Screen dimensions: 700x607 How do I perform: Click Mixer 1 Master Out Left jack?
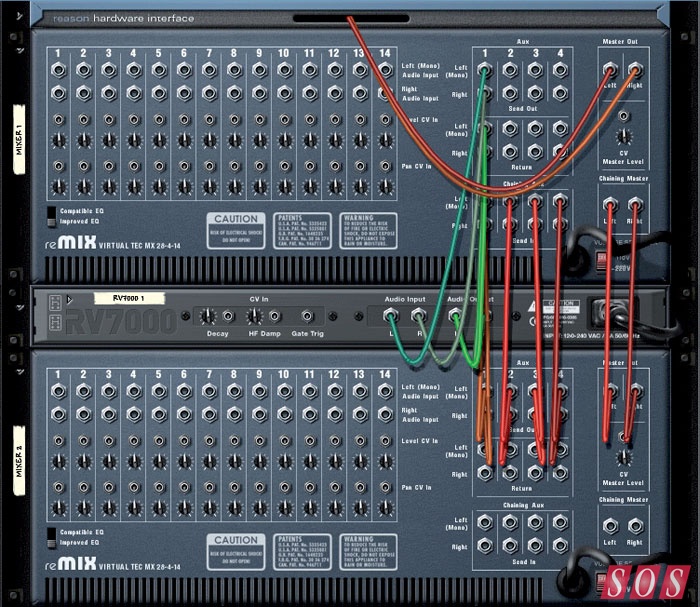610,70
